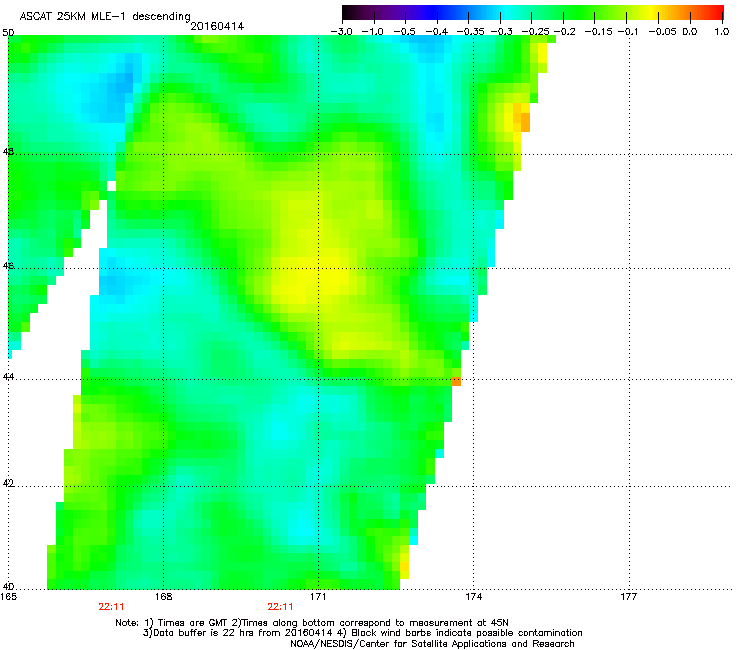Click longitude label 174
740x650 pixels.
coord(473,597)
